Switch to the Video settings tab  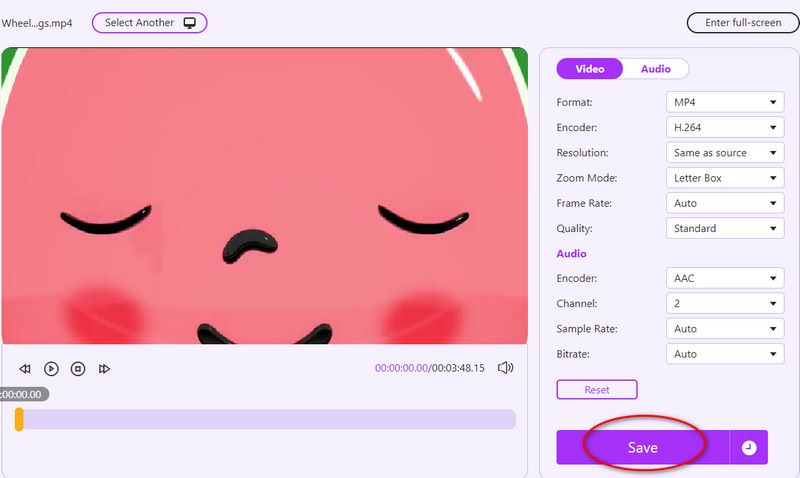coord(590,69)
